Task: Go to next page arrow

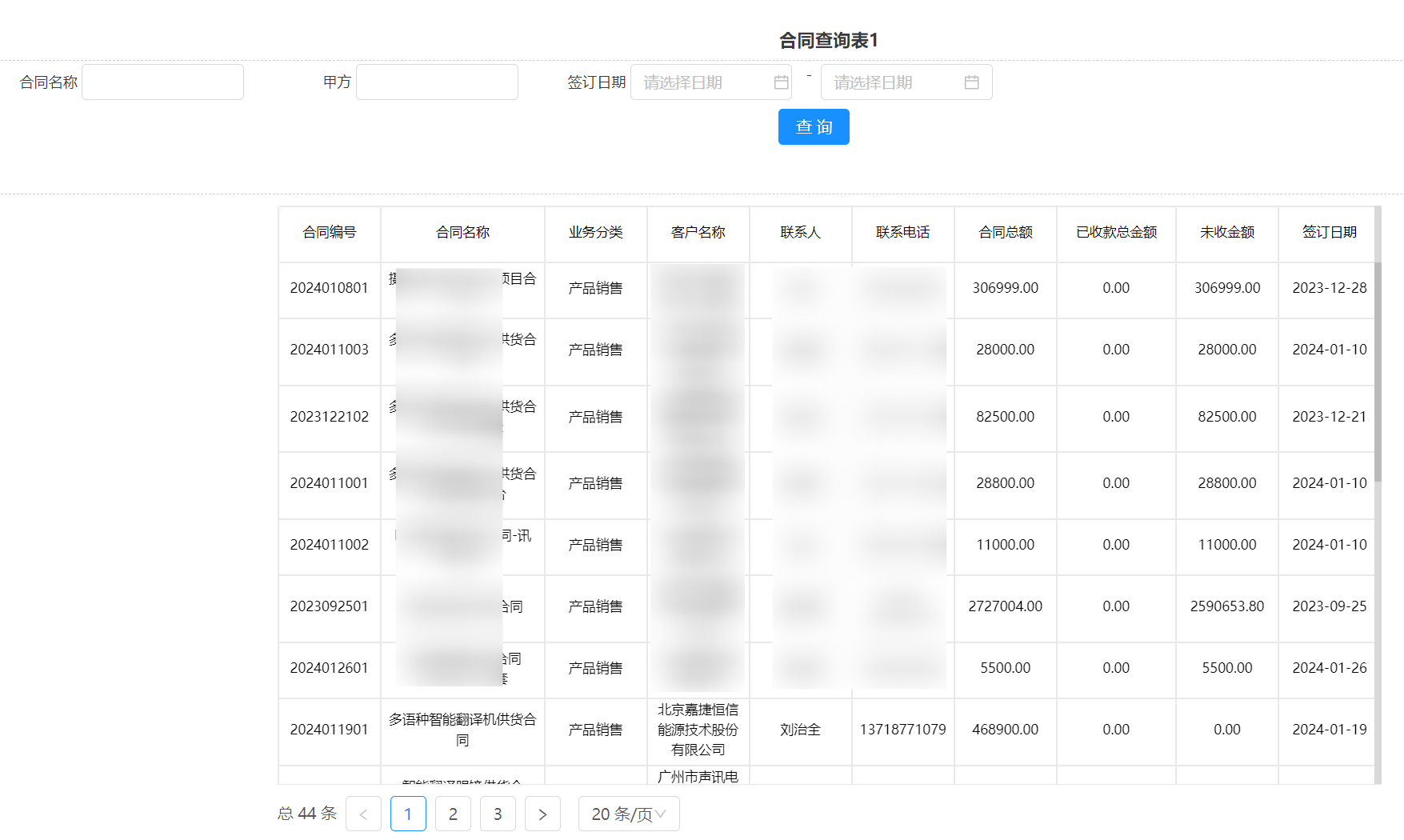Action: click(542, 814)
